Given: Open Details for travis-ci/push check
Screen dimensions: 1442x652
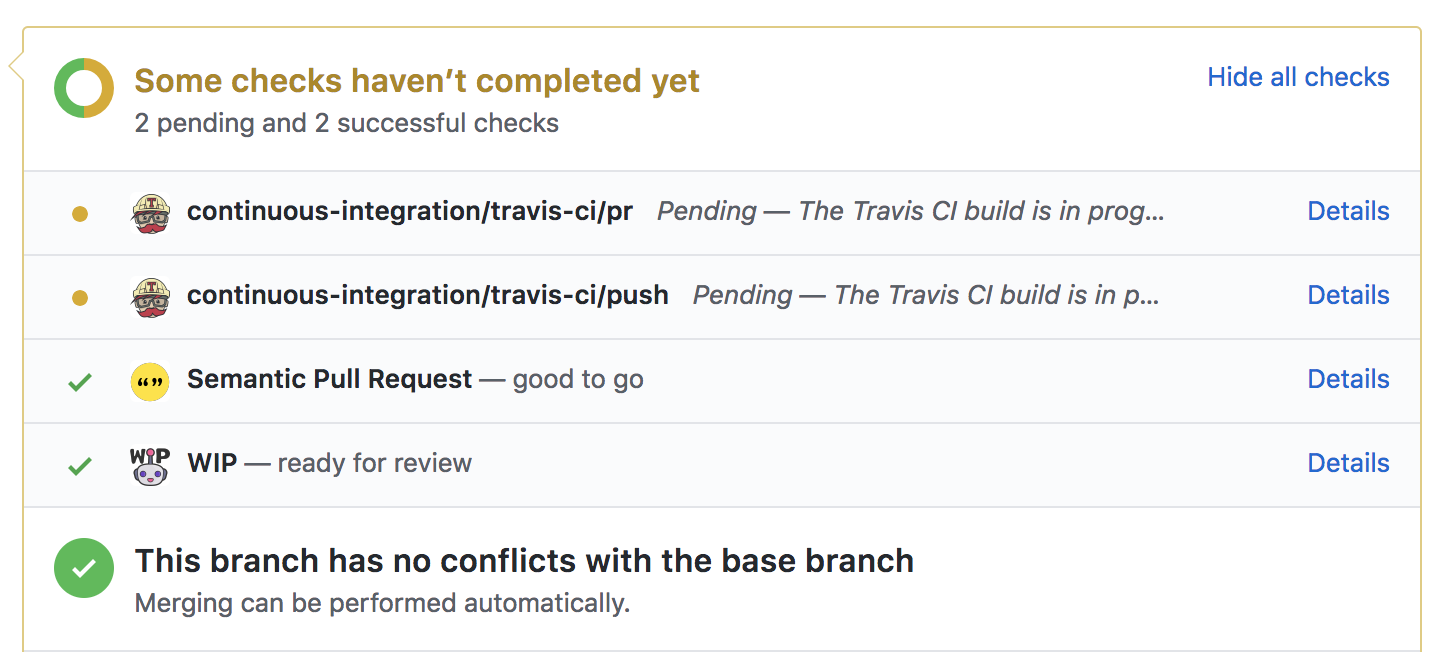Looking at the screenshot, I should [x=1348, y=295].
